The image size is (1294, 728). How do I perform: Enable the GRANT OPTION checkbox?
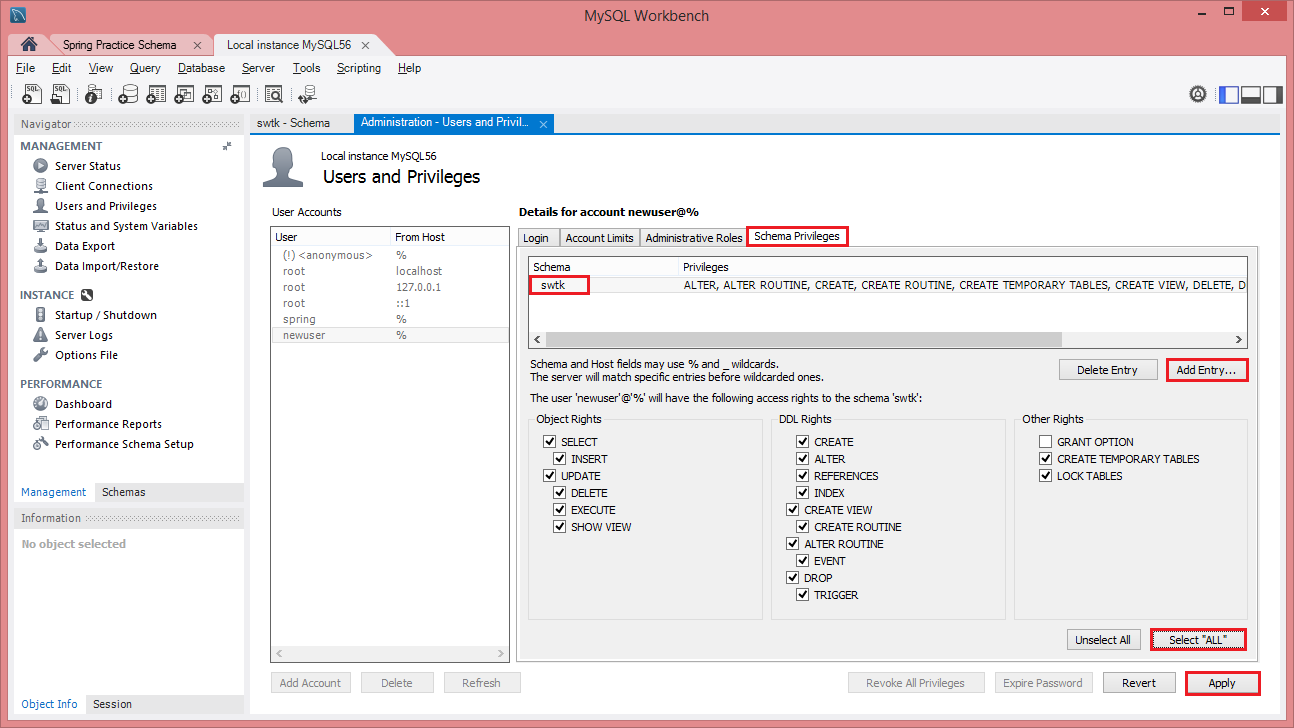click(1045, 441)
